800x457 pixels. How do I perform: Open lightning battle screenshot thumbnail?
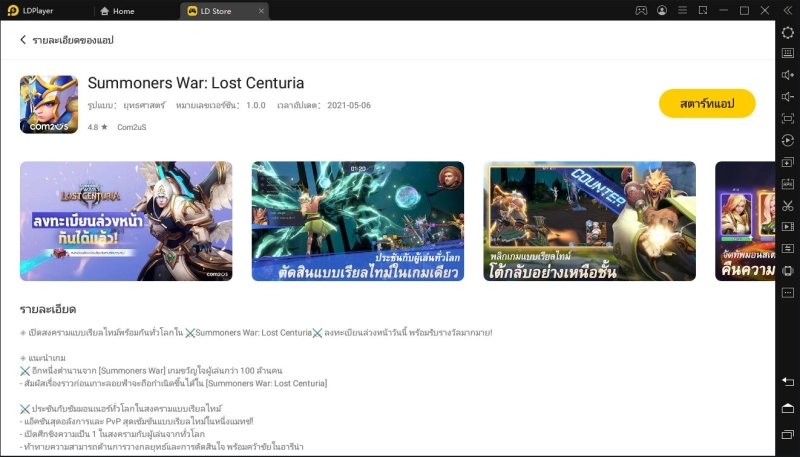point(358,221)
